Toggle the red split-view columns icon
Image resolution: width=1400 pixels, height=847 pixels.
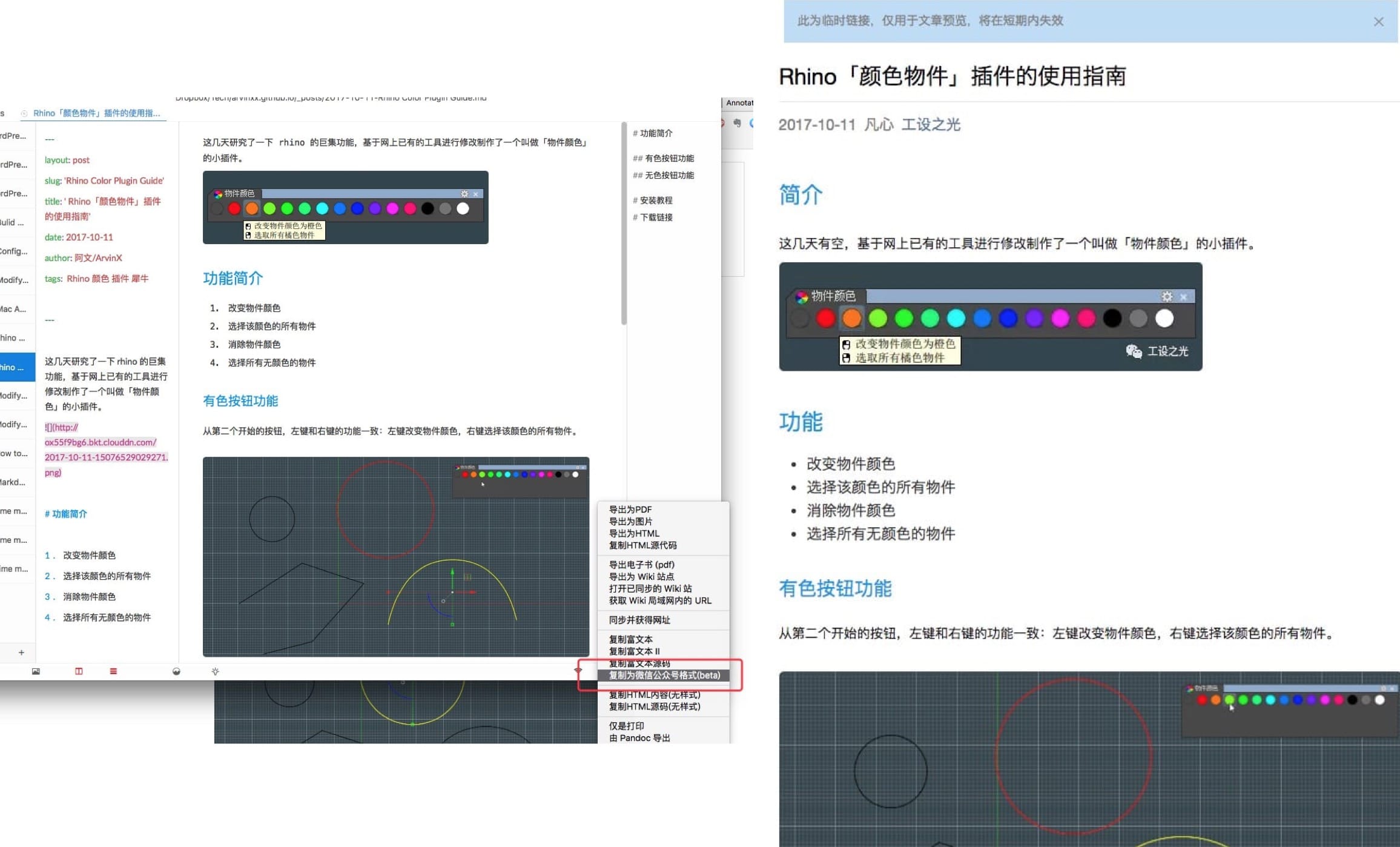(x=79, y=671)
